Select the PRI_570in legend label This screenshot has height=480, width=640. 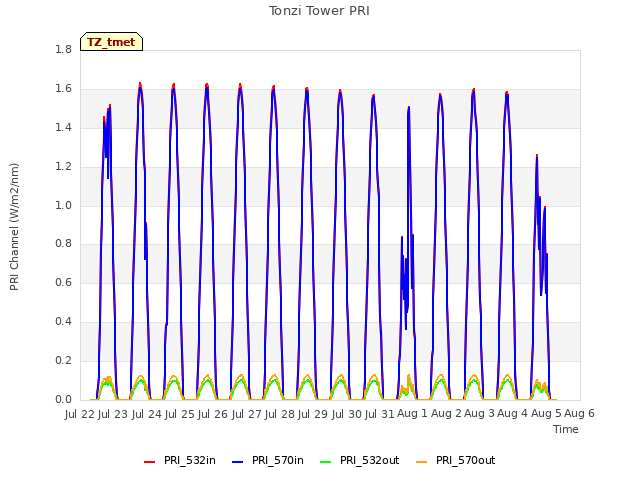[278, 460]
